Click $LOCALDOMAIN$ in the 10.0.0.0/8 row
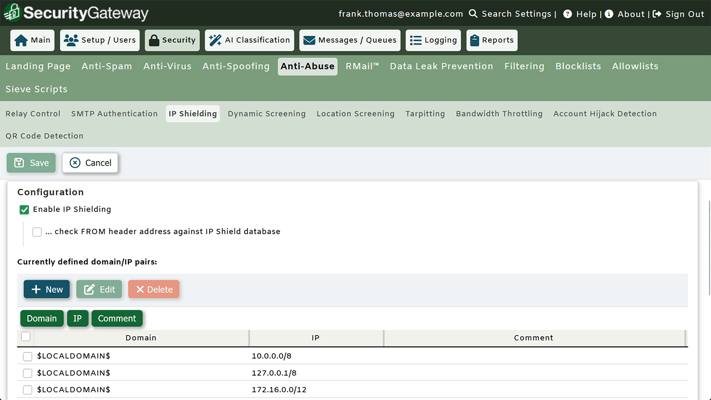Viewport: 711px width, 400px height. pos(73,356)
